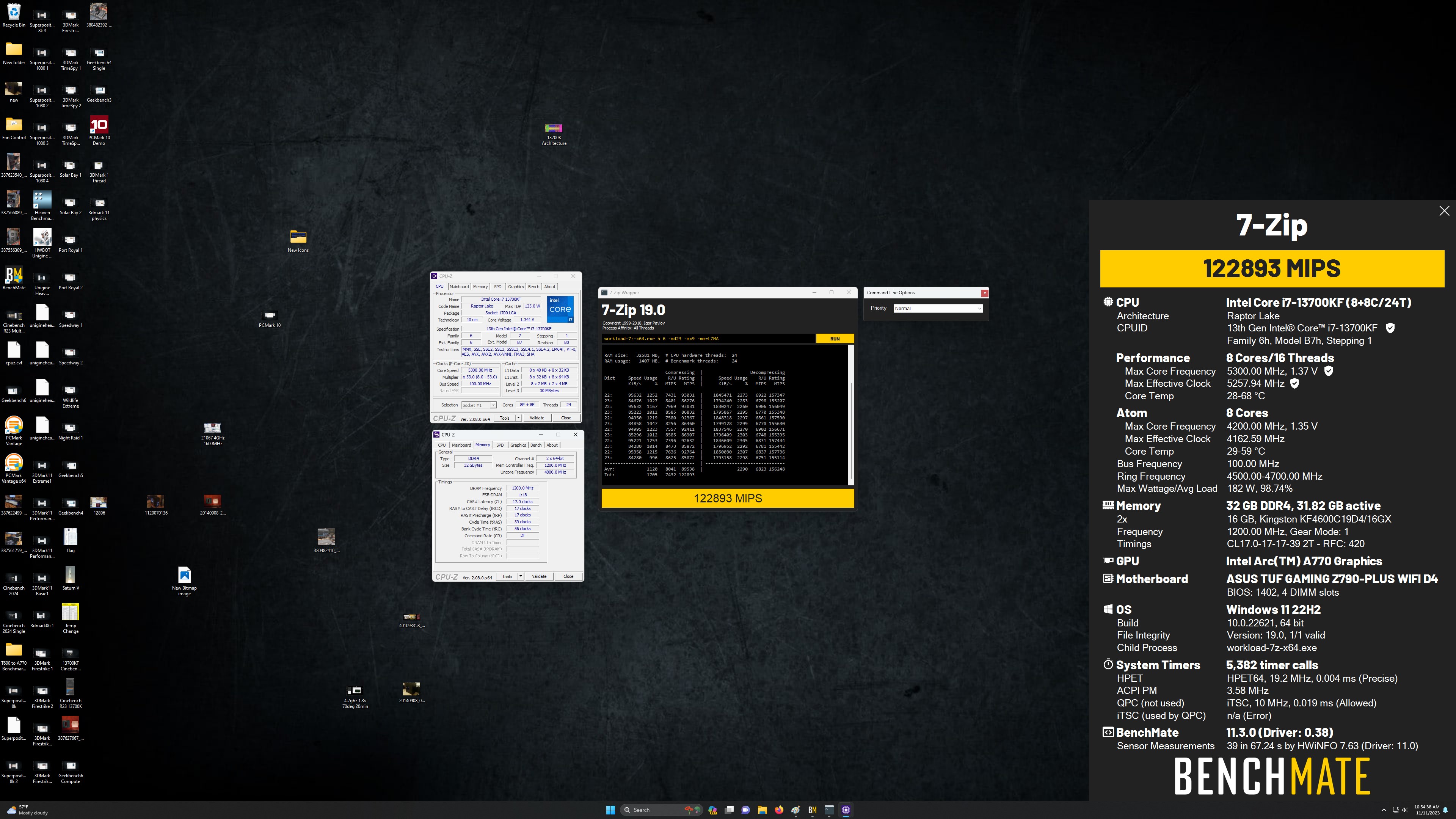Select the Wildlife Extreme desktop shortcut
1456x819 pixels.
(x=70, y=397)
